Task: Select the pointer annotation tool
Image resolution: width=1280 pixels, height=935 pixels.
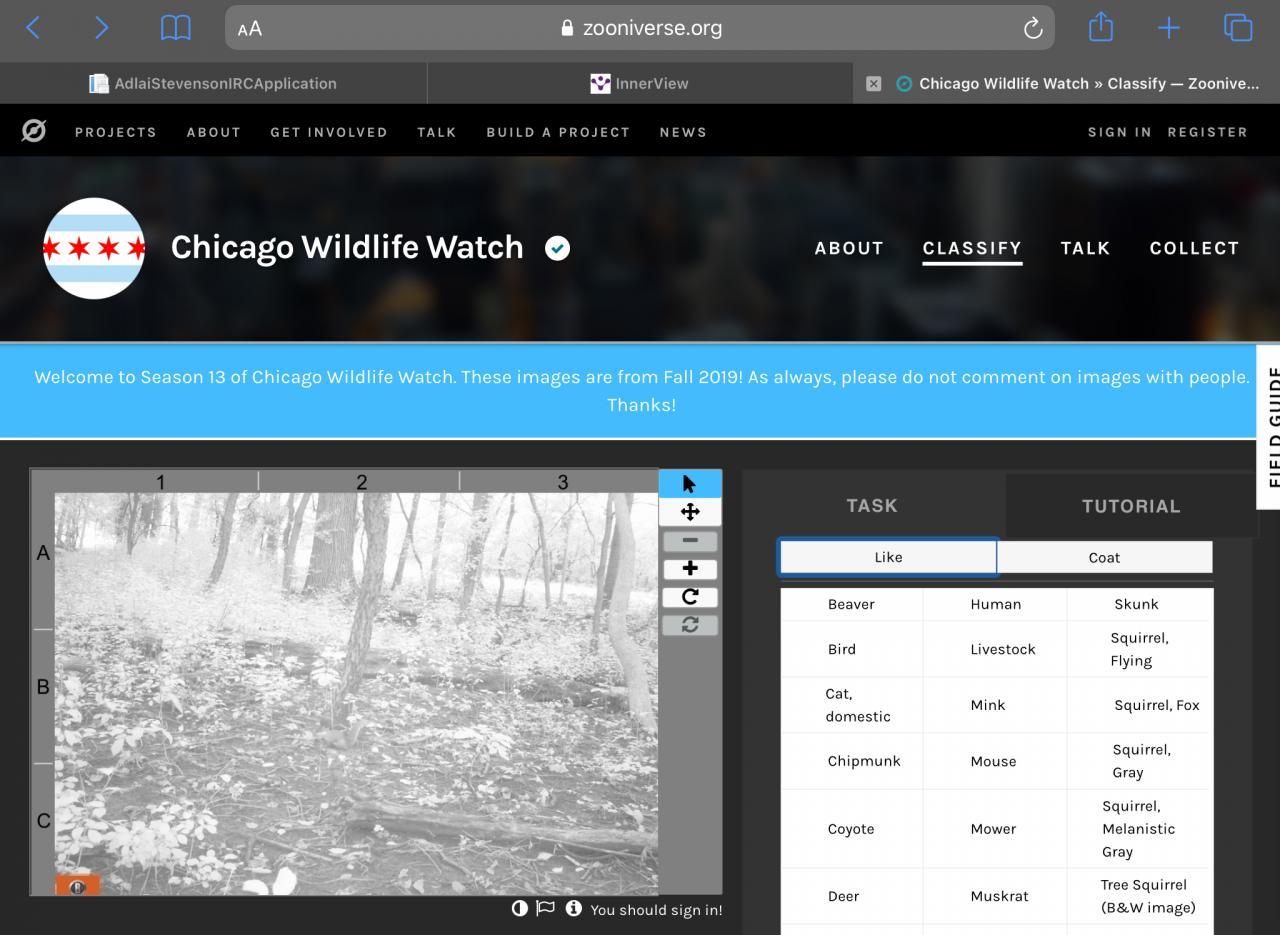Action: (690, 484)
